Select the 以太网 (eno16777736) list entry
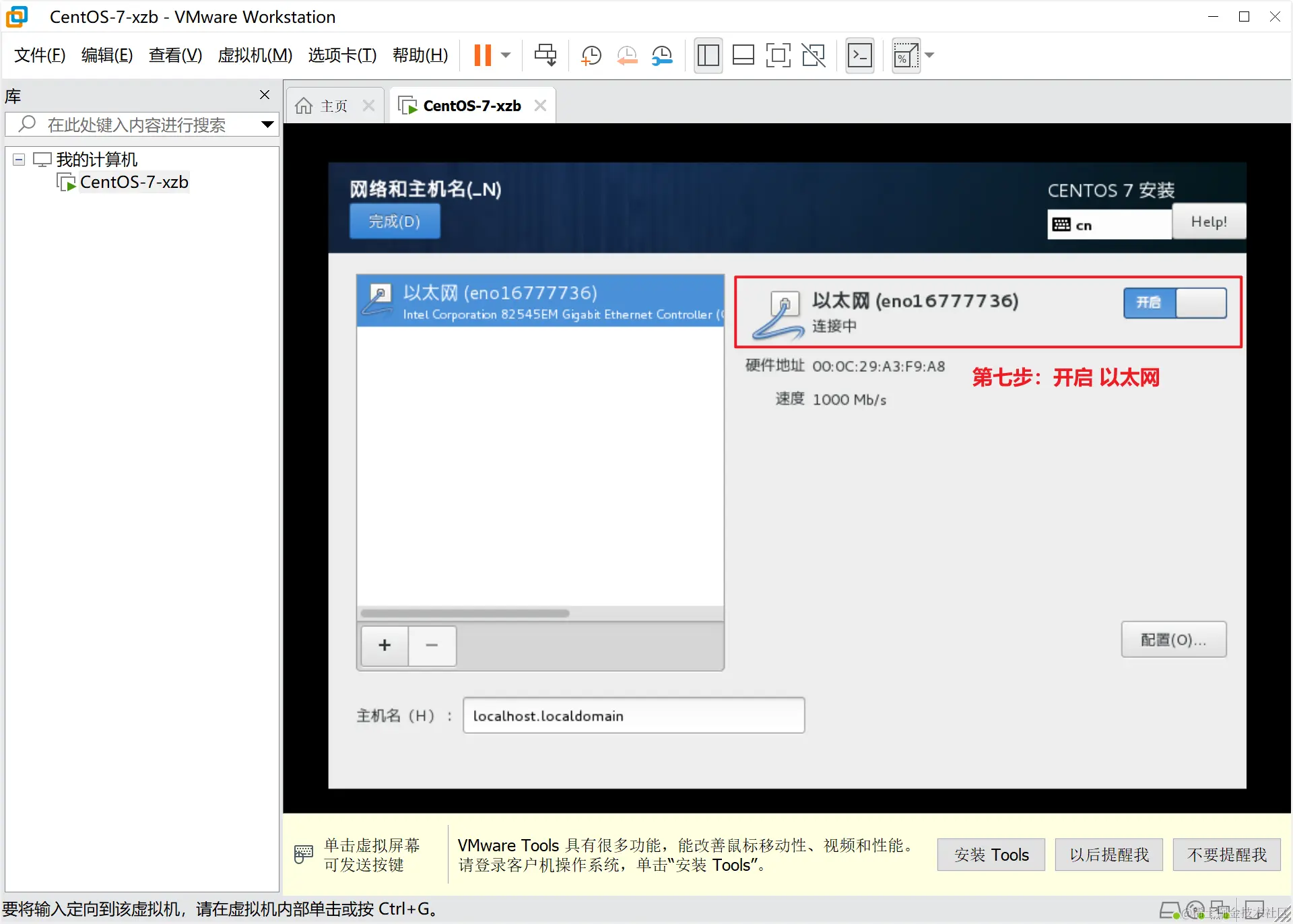 click(540, 301)
